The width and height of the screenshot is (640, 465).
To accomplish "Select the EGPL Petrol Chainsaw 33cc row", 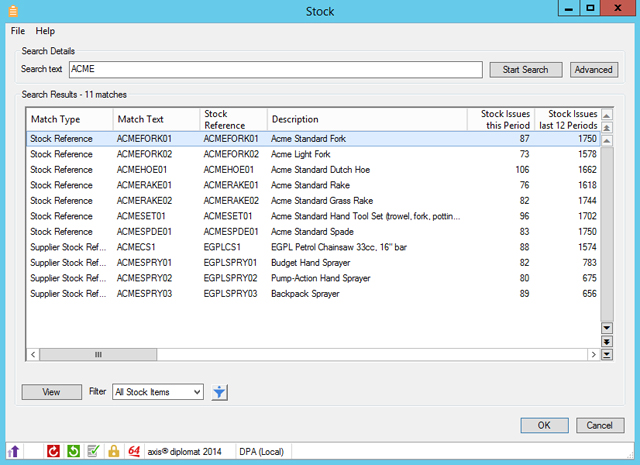I will [313, 247].
